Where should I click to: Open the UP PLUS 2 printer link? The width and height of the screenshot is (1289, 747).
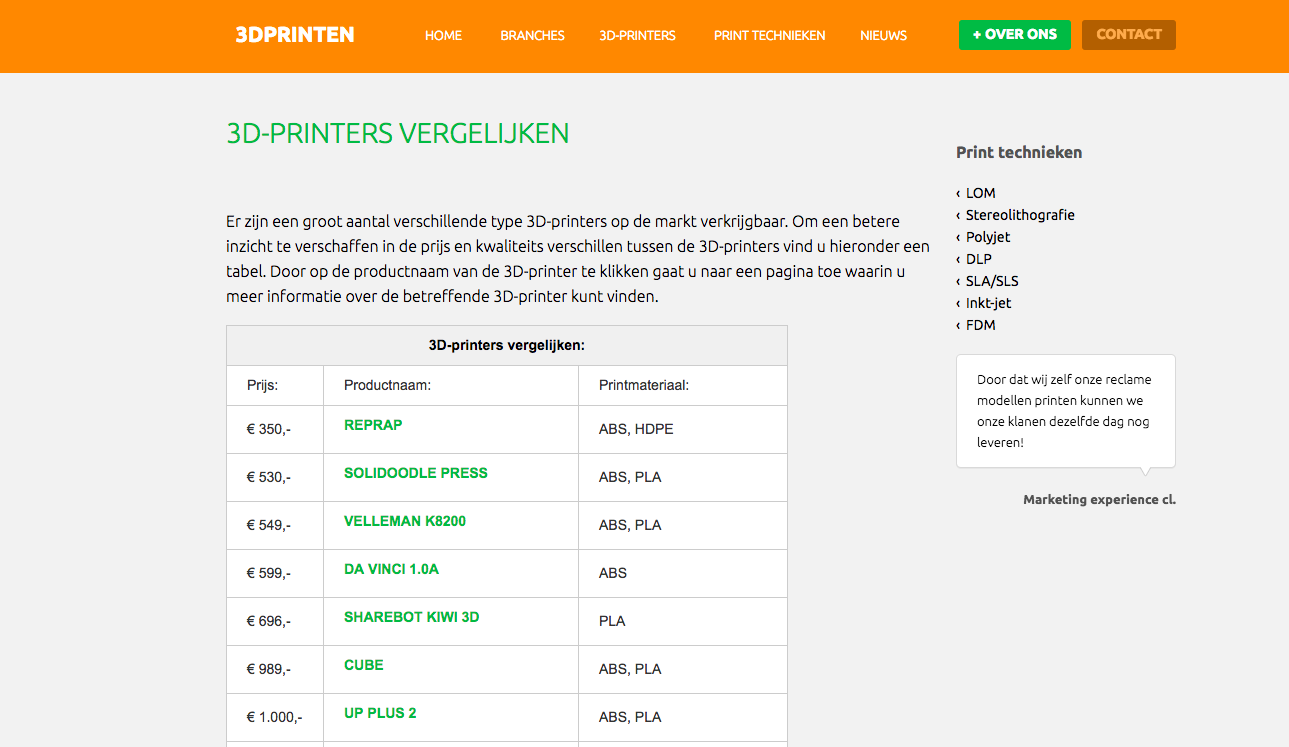380,713
